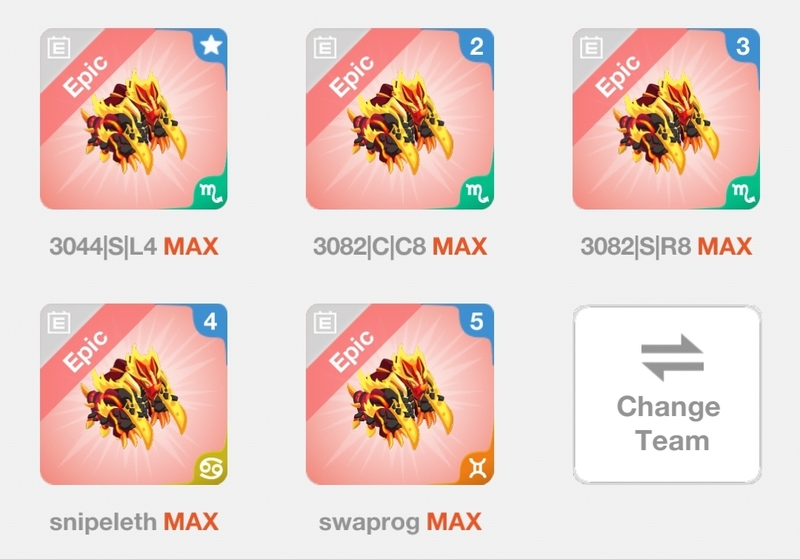The width and height of the screenshot is (800, 559).
Task: Open notes icon on swaprog card
Action: pyautogui.click(x=325, y=323)
